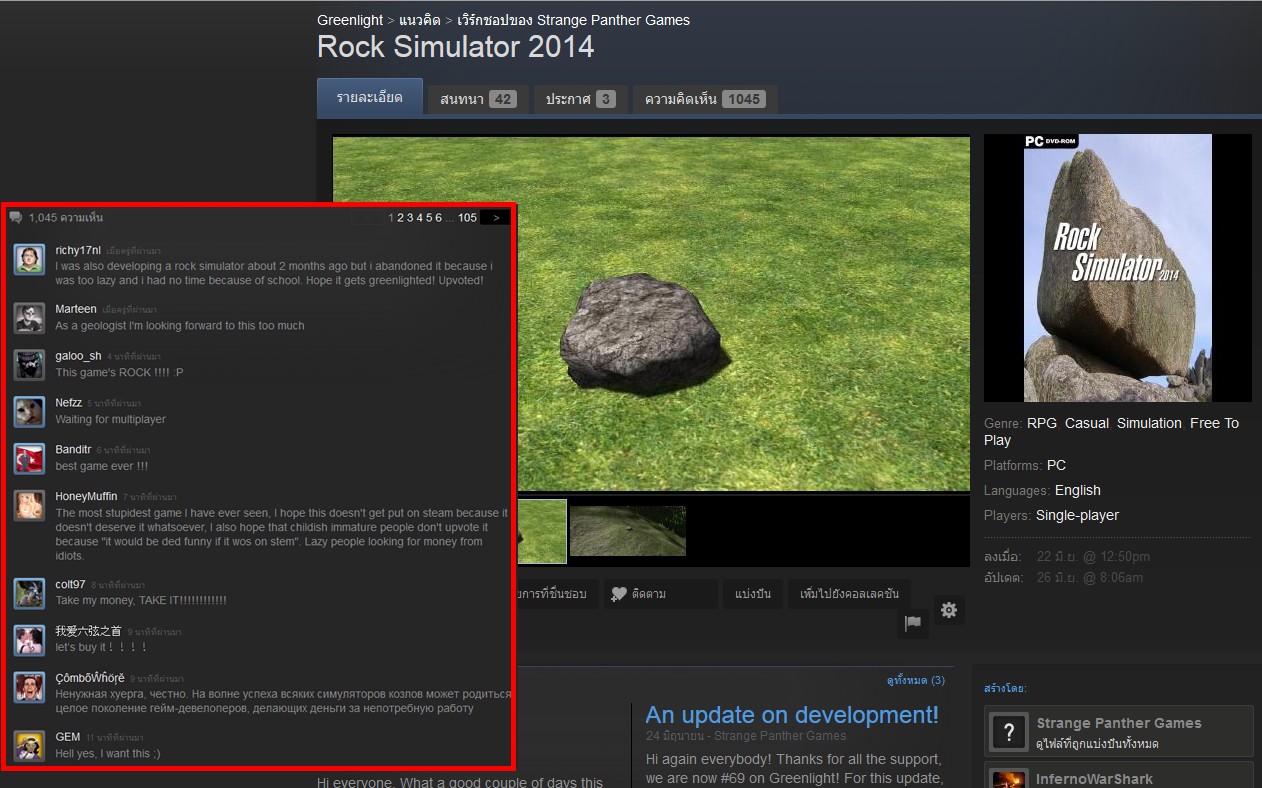
Task: Open comments page 4
Action: point(419,218)
